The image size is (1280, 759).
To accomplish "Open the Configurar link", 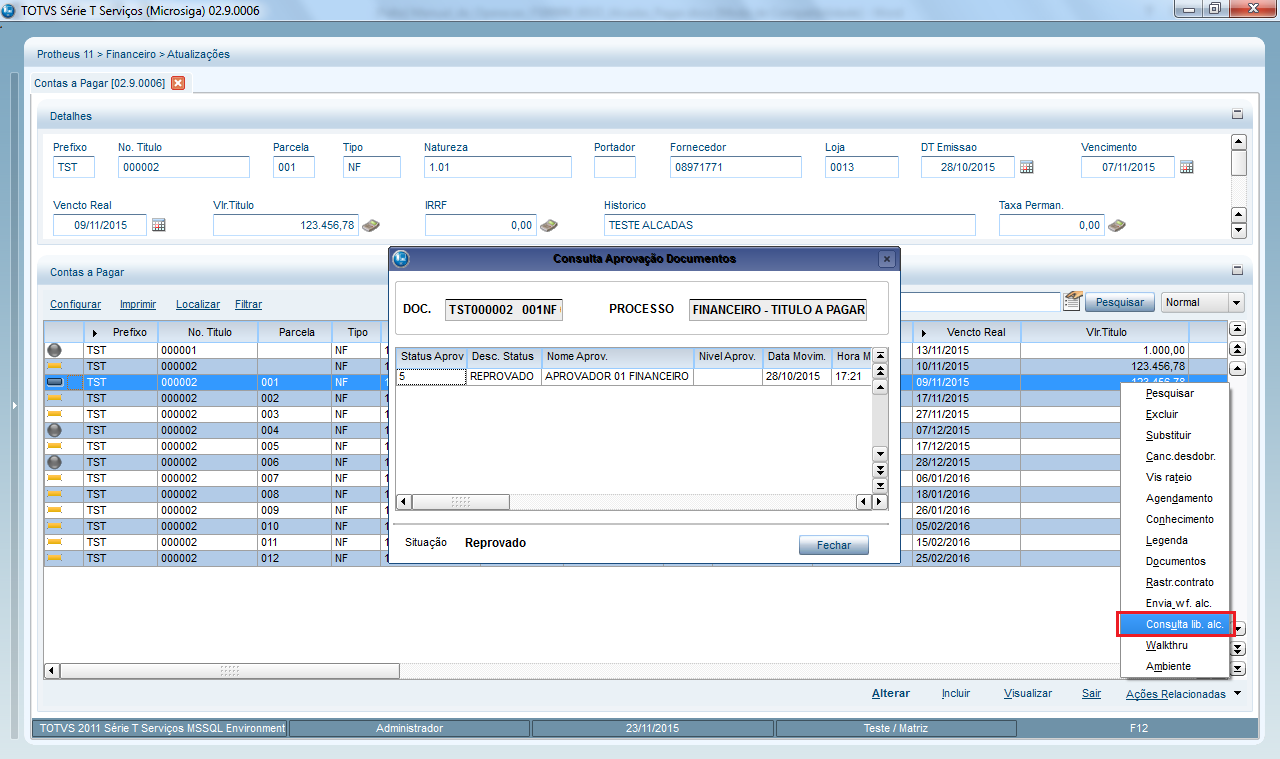I will pos(75,304).
